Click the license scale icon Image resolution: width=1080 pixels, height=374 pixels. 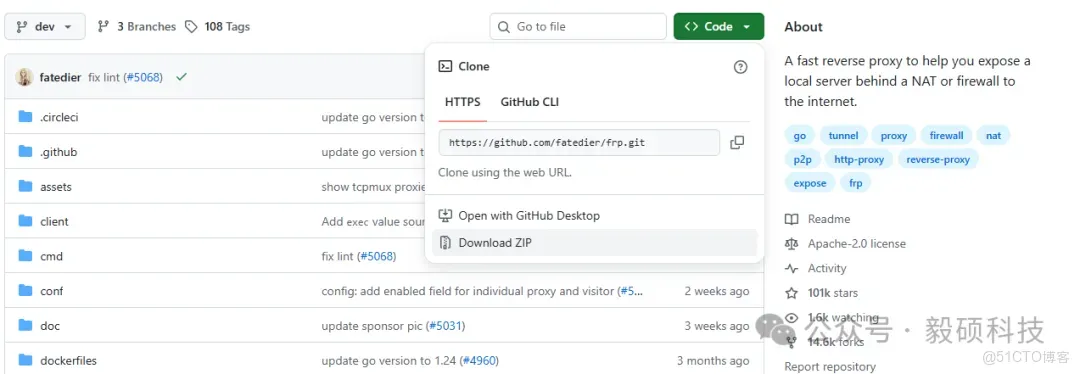tap(792, 244)
